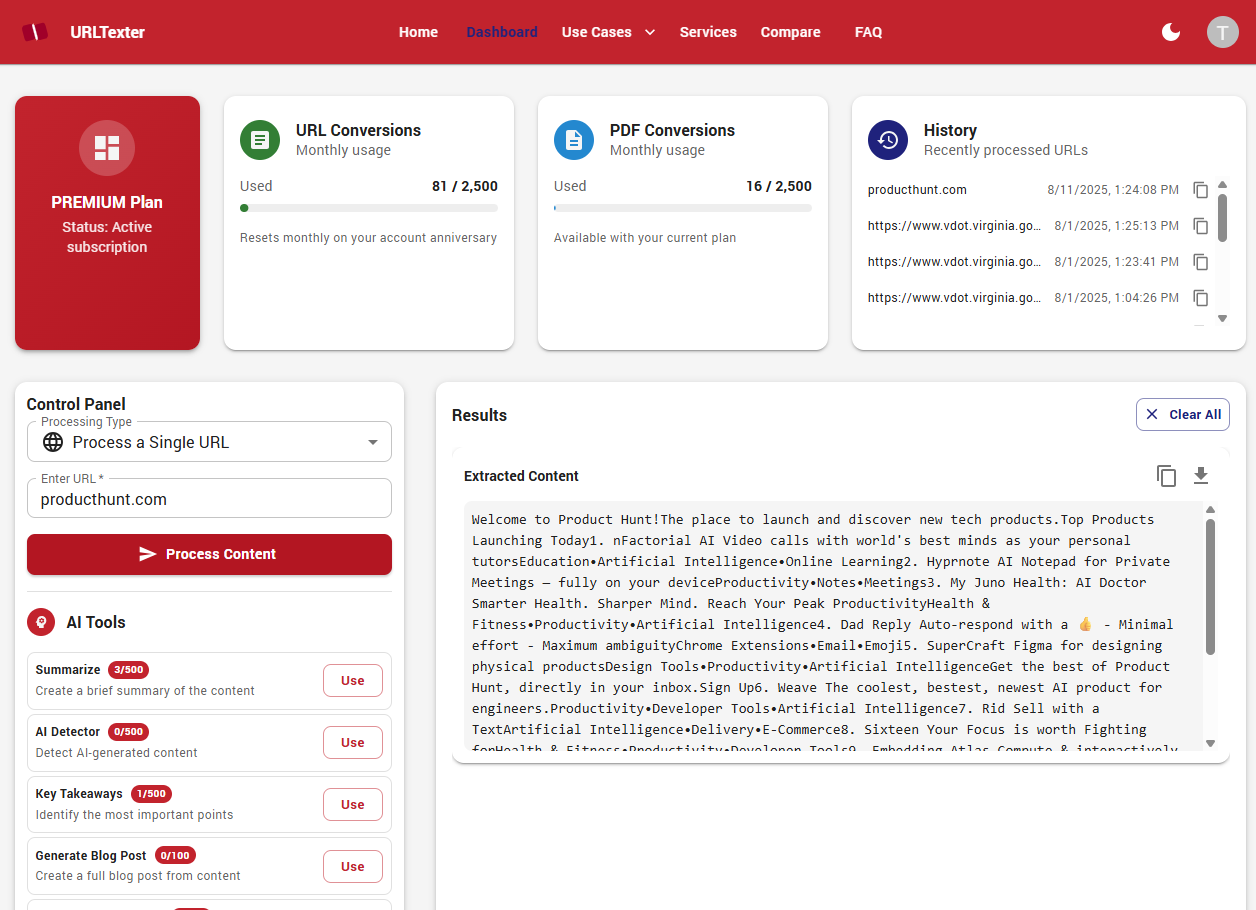
Task: Click the Key Takeaways 1/500 badge
Action: 151,794
